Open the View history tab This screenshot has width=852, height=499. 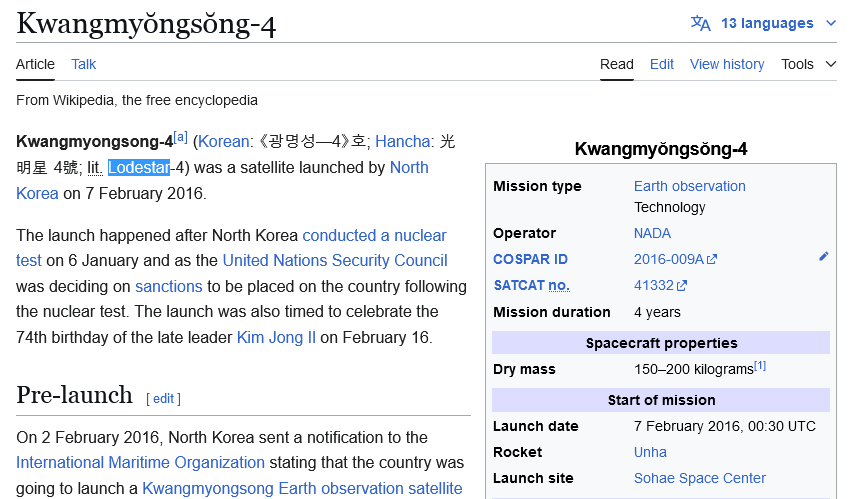[727, 64]
